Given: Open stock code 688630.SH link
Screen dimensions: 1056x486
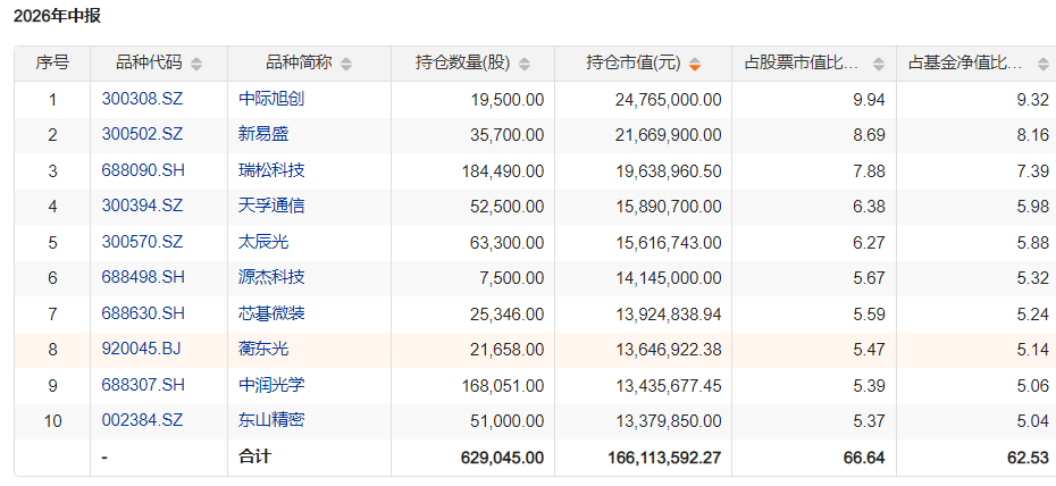Looking at the screenshot, I should click(x=143, y=313).
